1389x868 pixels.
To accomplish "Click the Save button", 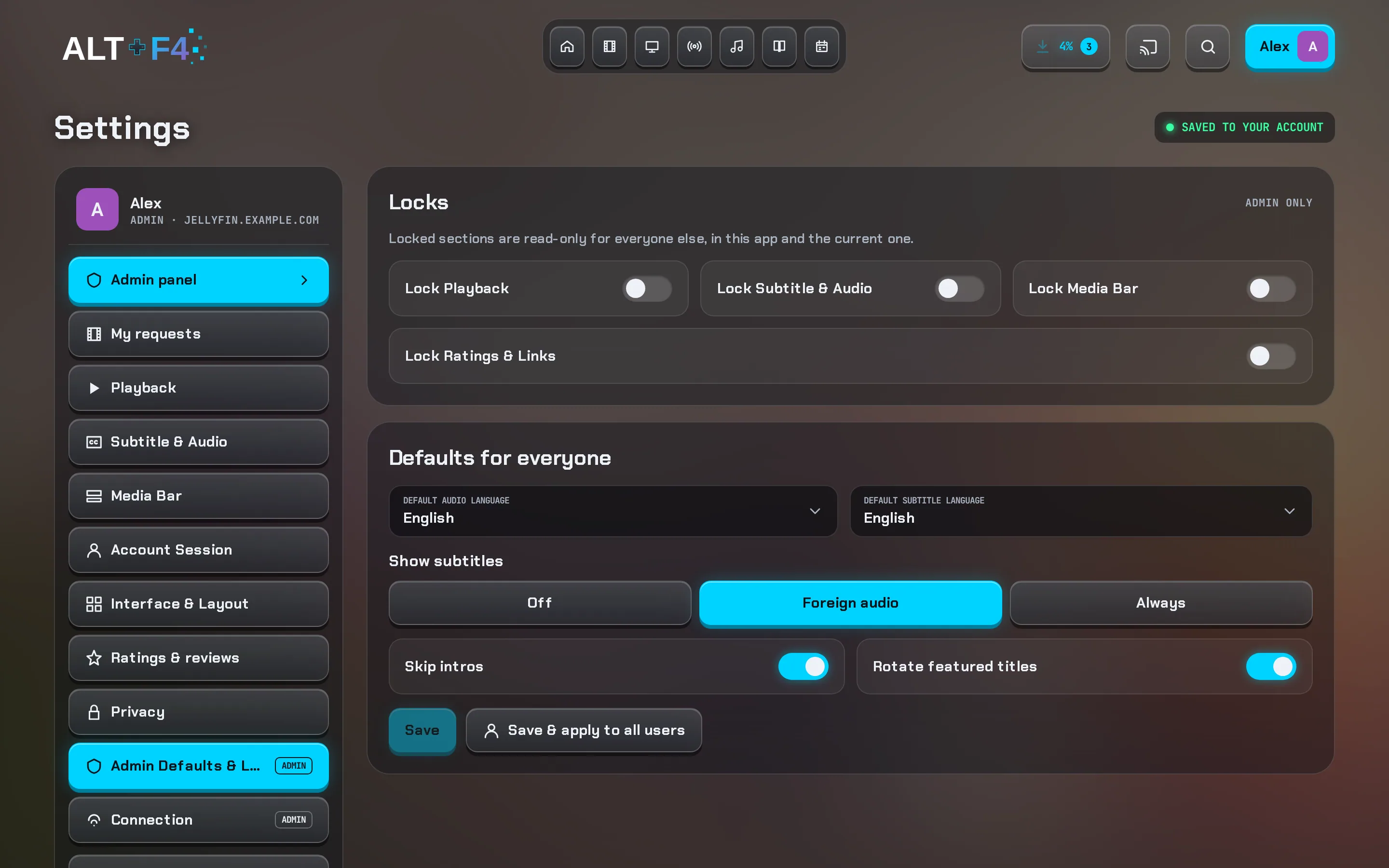I will pos(422,730).
